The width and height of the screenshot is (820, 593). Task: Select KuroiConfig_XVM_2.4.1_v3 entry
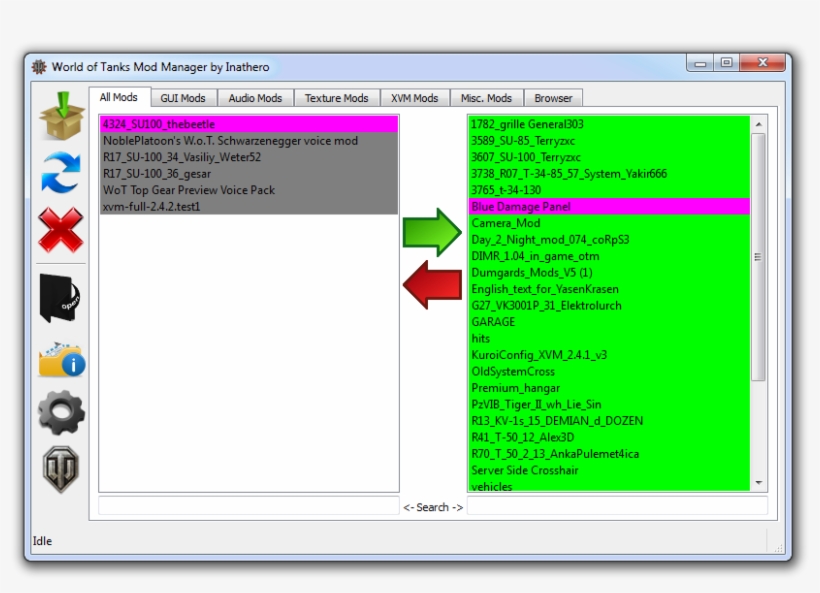[x=609, y=355]
